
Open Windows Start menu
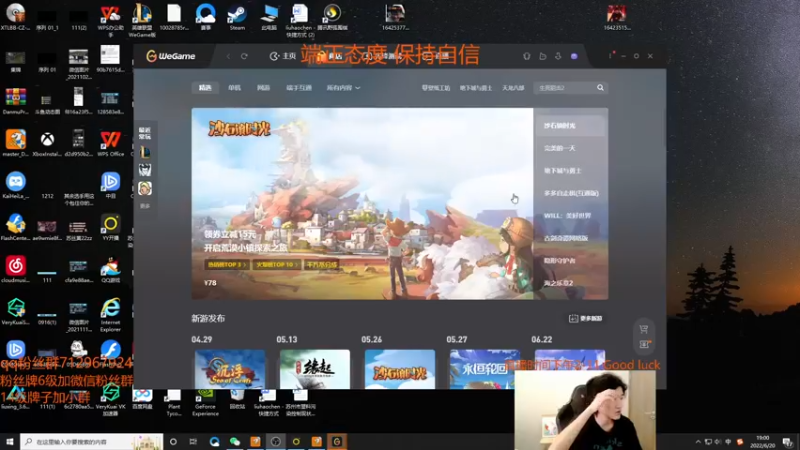click(x=10, y=442)
